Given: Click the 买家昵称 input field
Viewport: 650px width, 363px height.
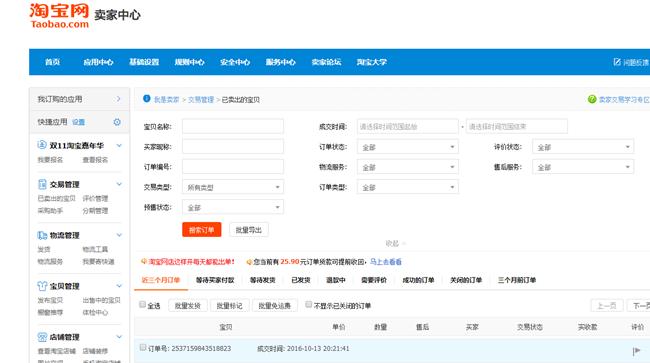Looking at the screenshot, I should [x=233, y=147].
